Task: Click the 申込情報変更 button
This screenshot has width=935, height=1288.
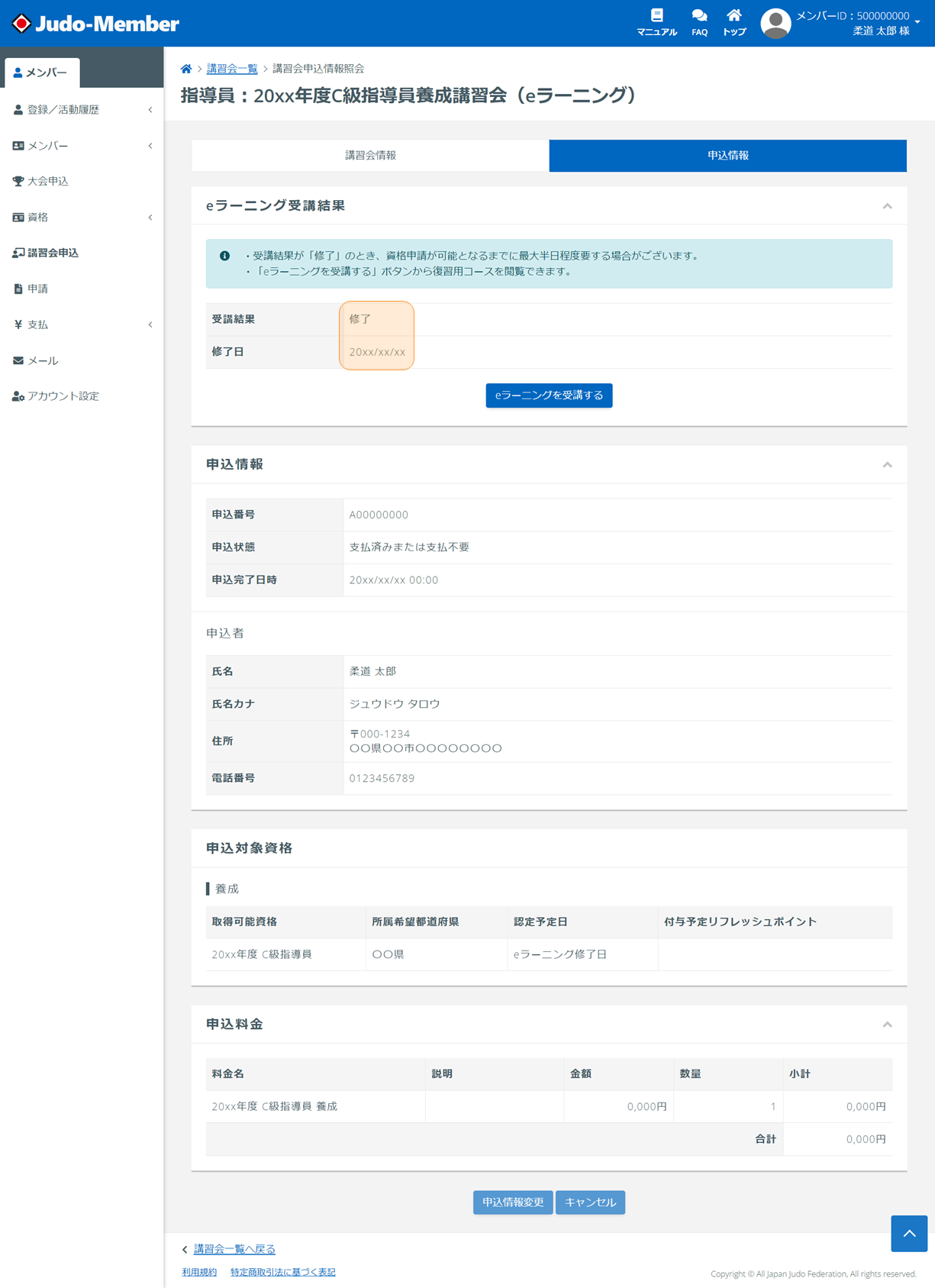Action: pos(513,1202)
